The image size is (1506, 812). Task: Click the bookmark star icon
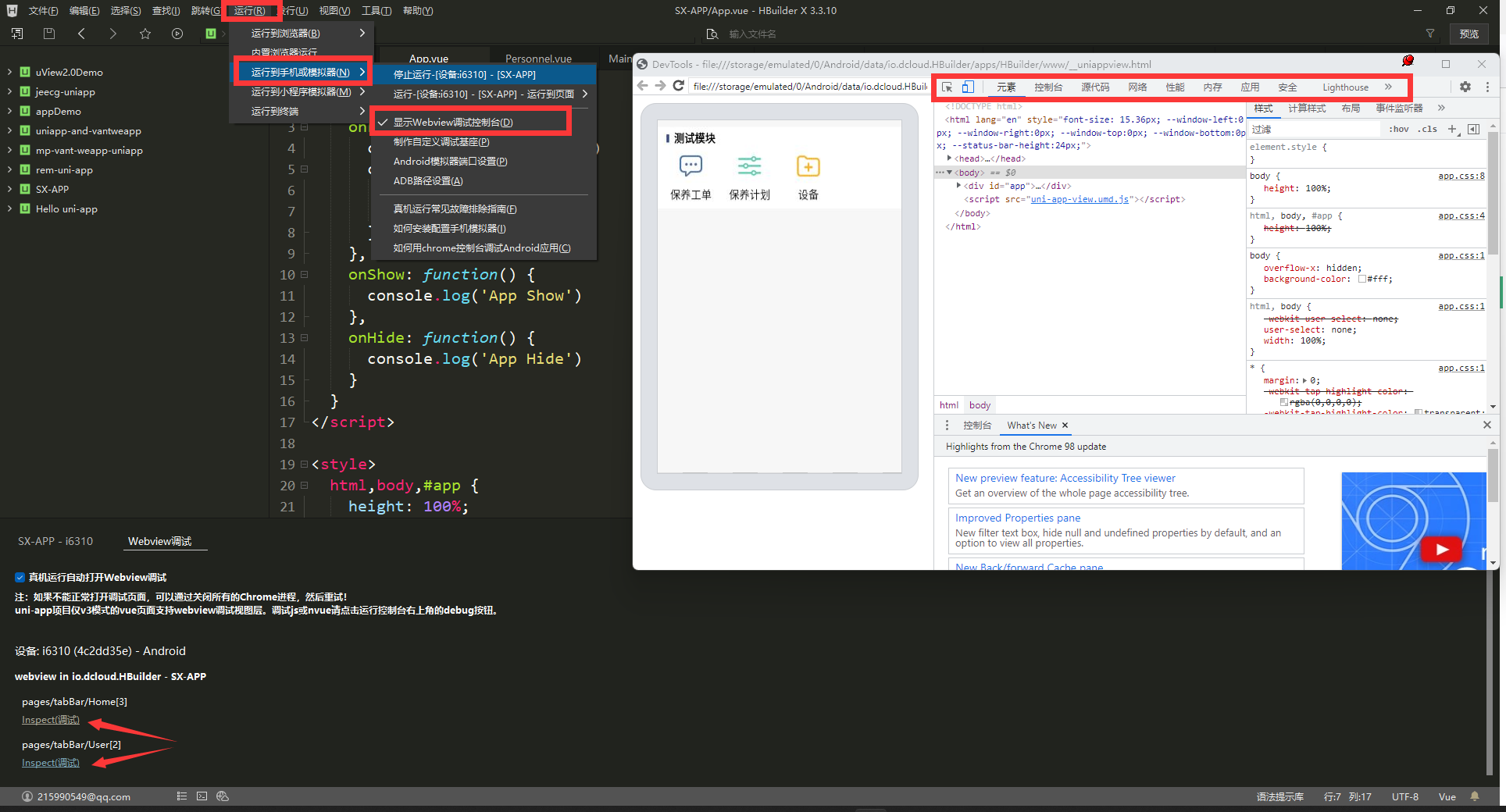coord(145,34)
